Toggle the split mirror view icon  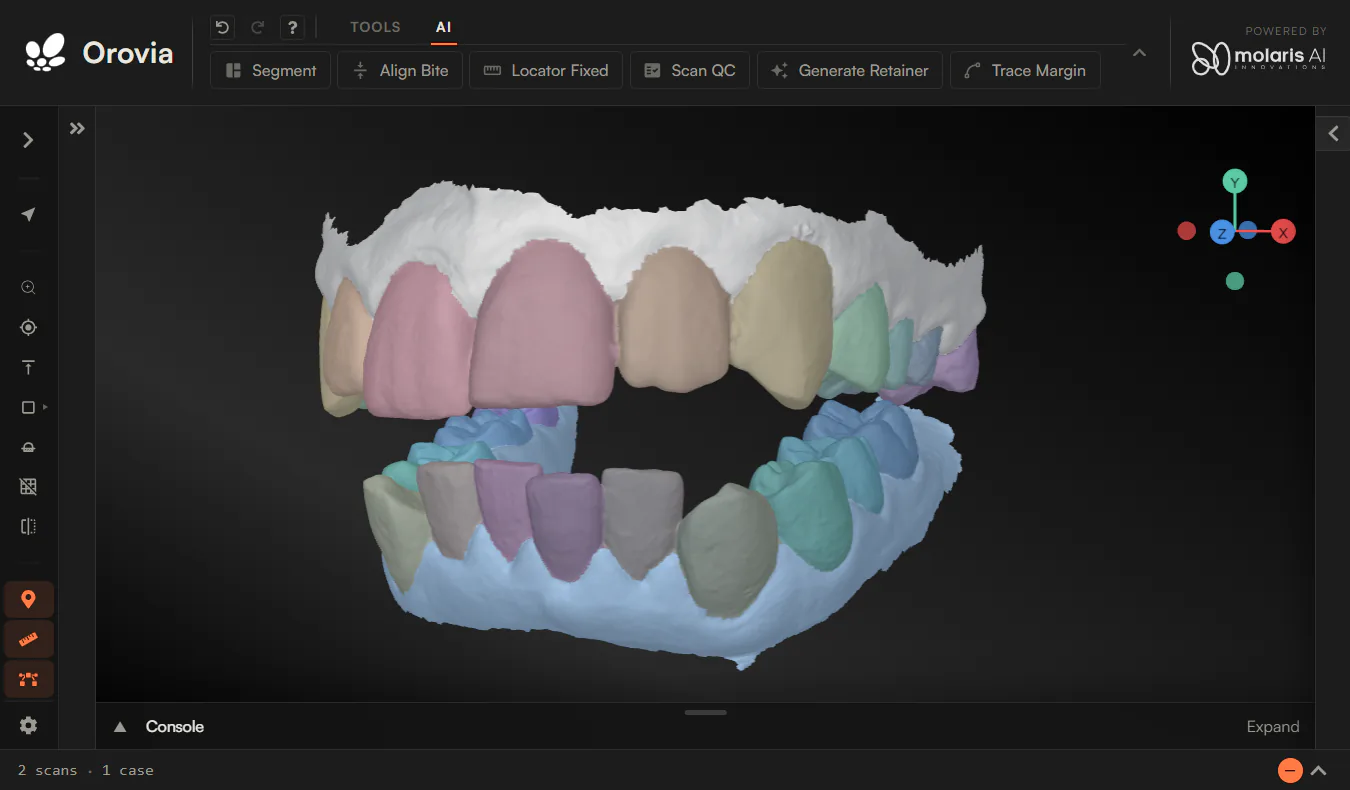coord(28,526)
